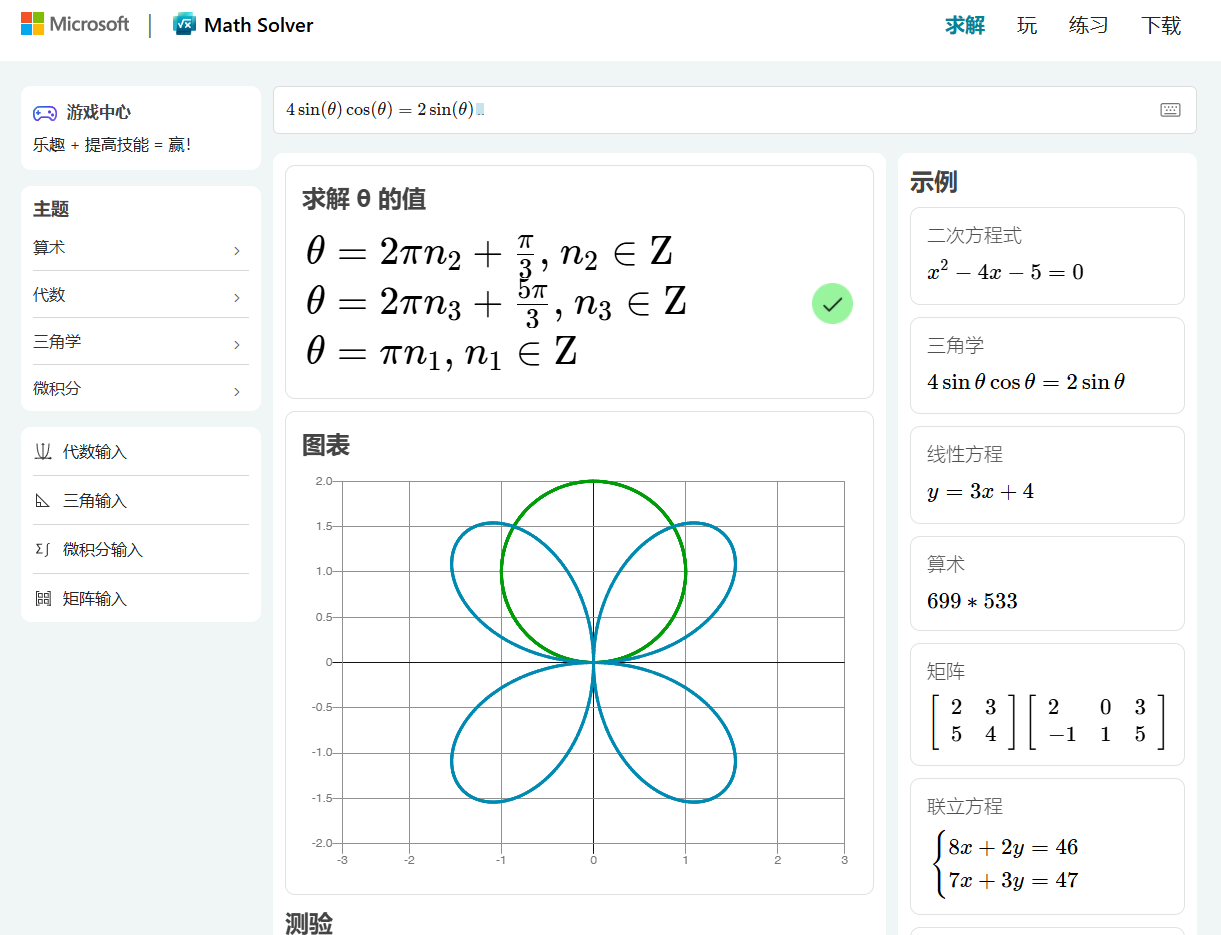Screen dimensions: 1221x935
Task: Click the 代数输入 icon
Action: [43, 452]
